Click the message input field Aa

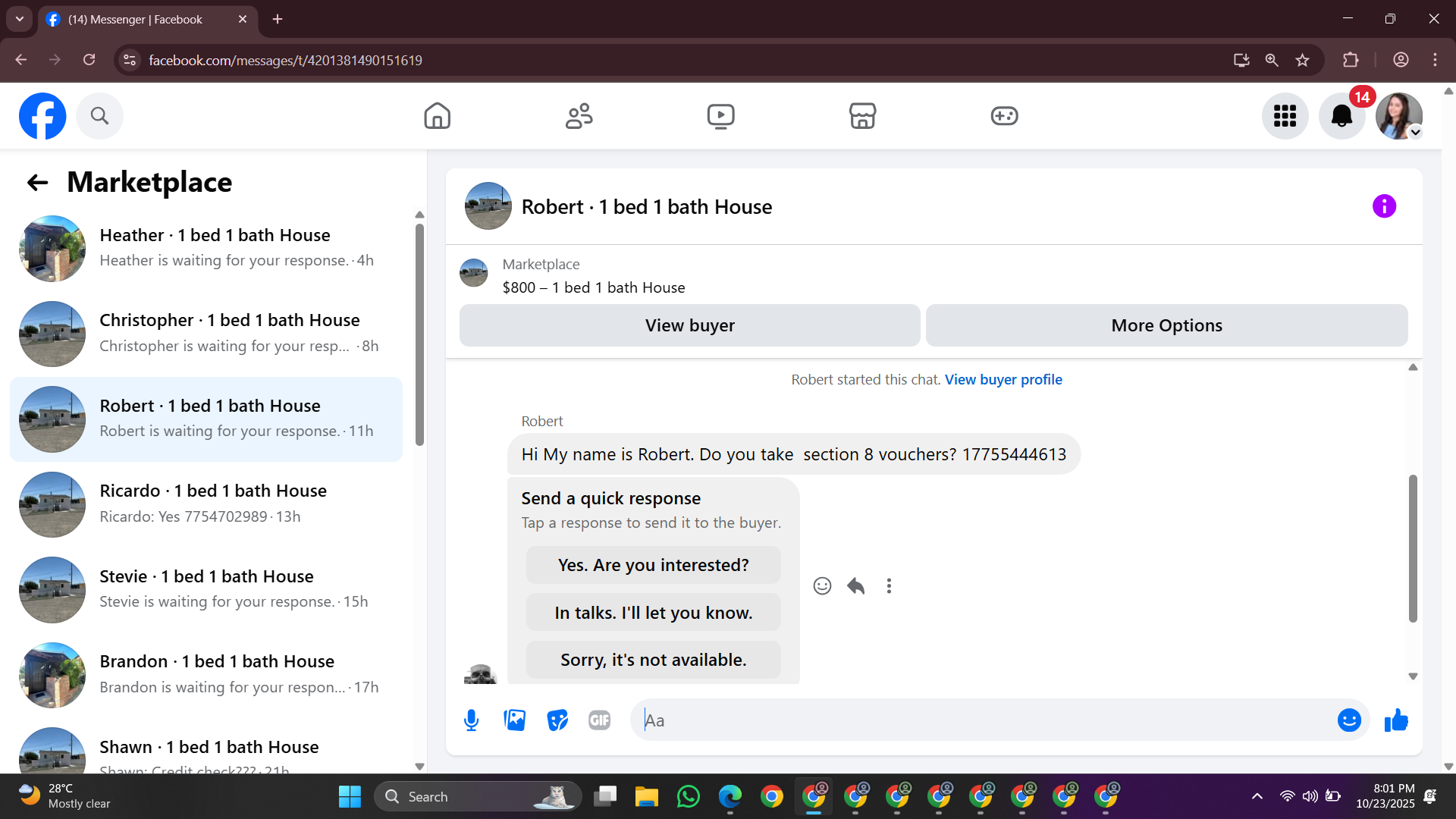click(986, 720)
